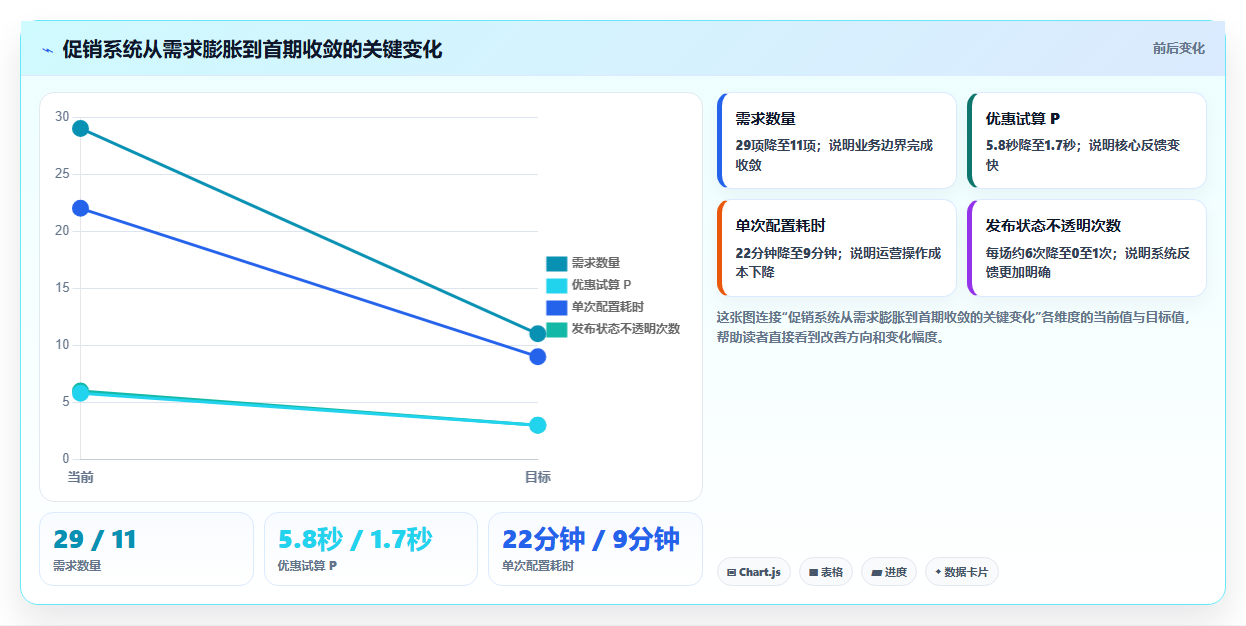Click the 优惠试算 P legend label
The height and width of the screenshot is (626, 1246).
pos(601,285)
